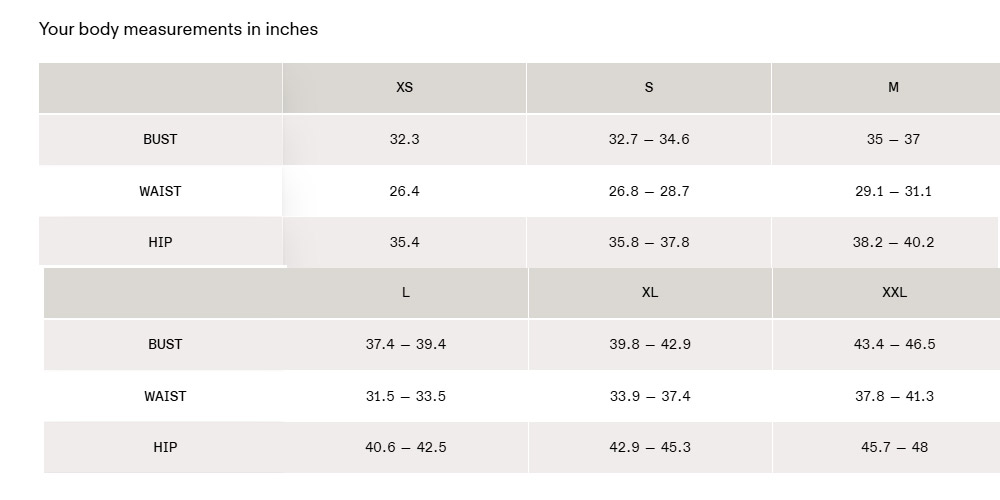This screenshot has height=500, width=1000.
Task: Click the XXL hip range 45.7 – 48
Action: click(x=894, y=447)
